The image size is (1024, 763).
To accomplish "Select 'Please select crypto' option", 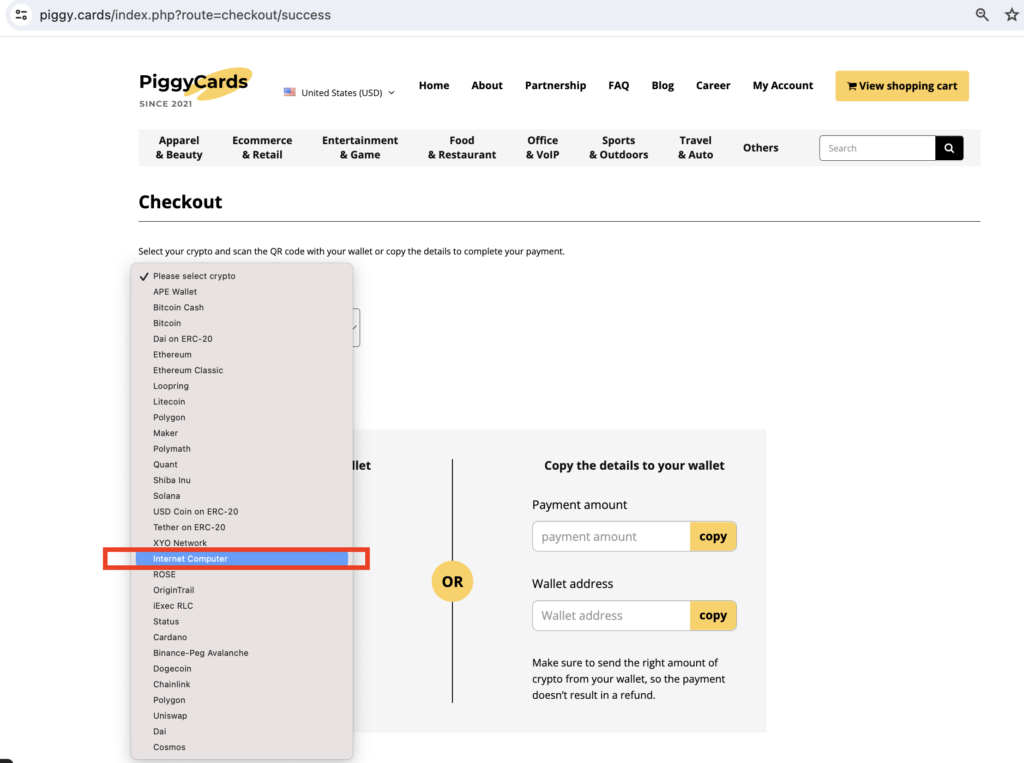I will tap(242, 276).
